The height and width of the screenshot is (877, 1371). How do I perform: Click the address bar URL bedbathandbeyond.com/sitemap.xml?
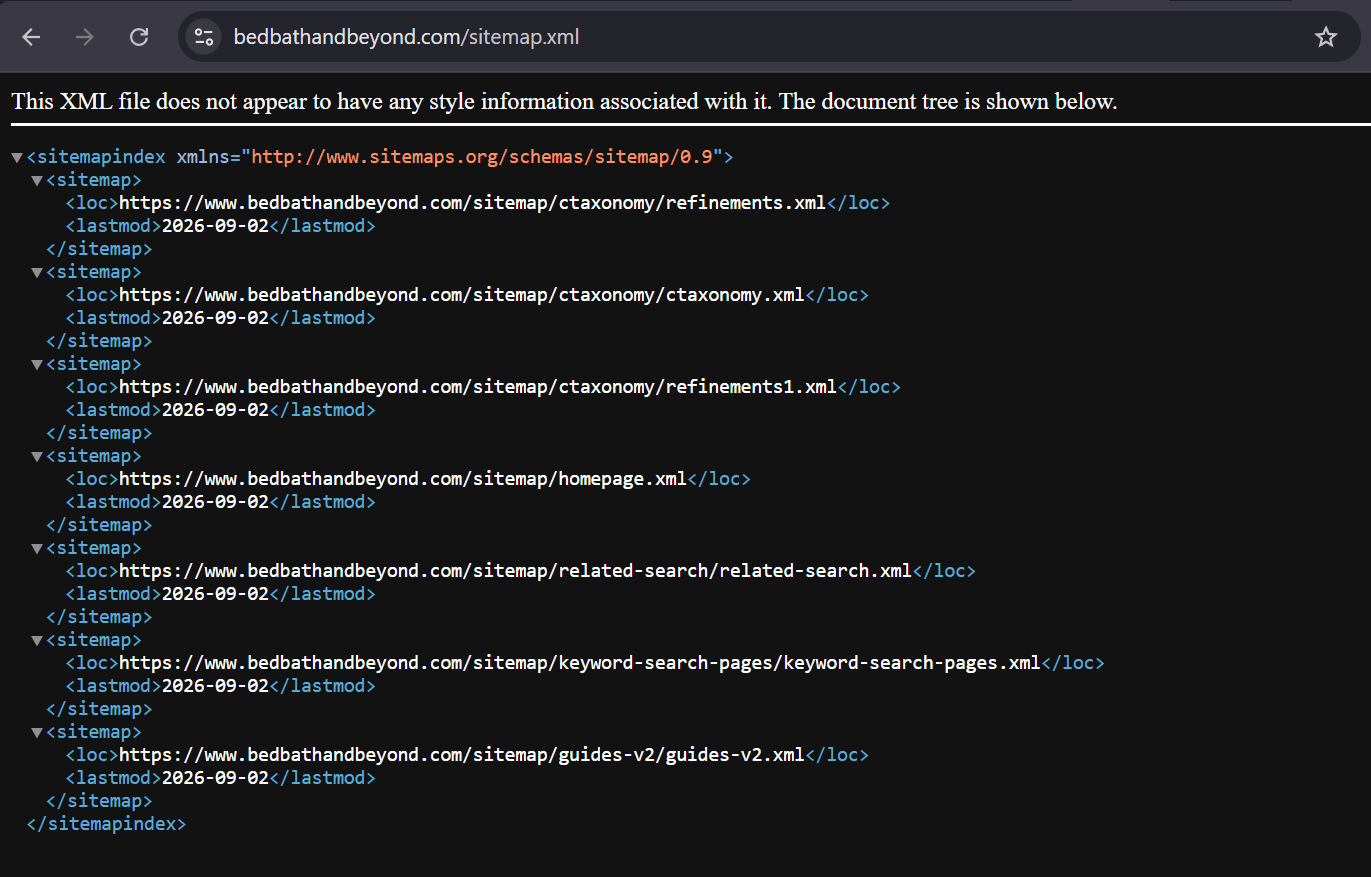point(406,37)
